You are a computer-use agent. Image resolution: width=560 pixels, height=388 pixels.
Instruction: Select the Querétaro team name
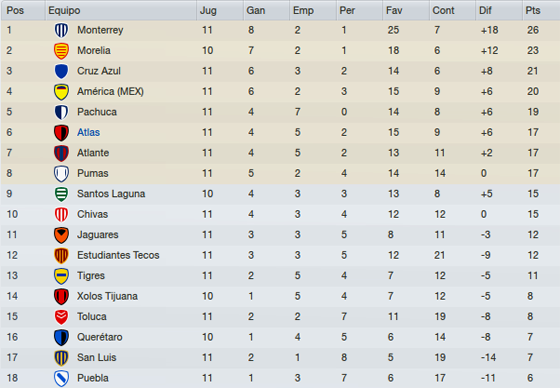coord(100,337)
